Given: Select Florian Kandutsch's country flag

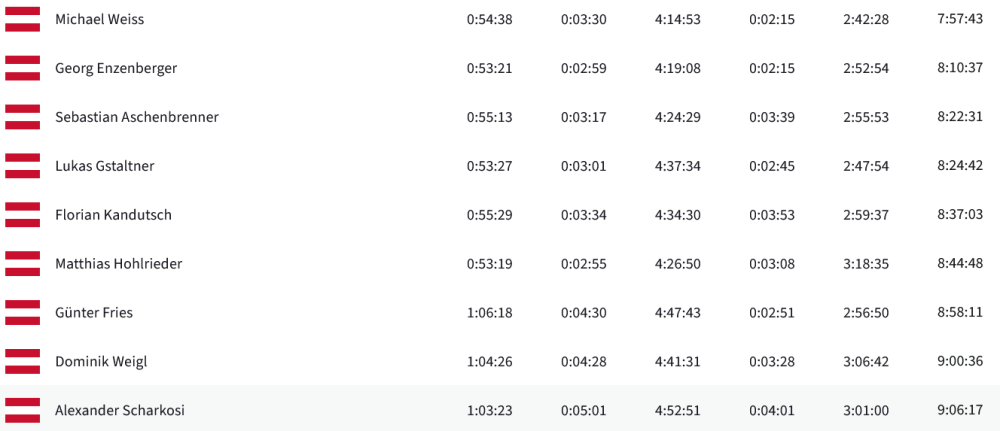Looking at the screenshot, I should click(x=22, y=215).
